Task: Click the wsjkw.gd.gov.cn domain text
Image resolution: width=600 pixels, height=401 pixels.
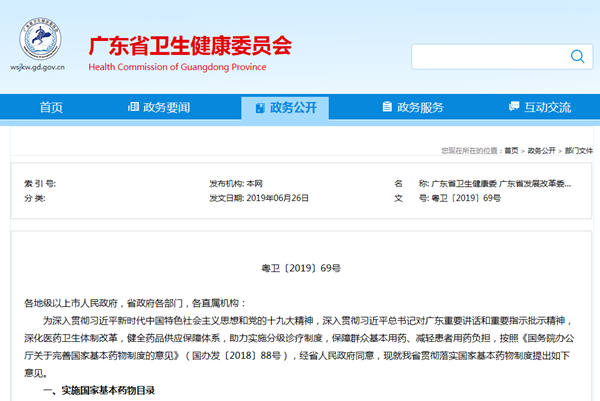Action: tap(38, 67)
